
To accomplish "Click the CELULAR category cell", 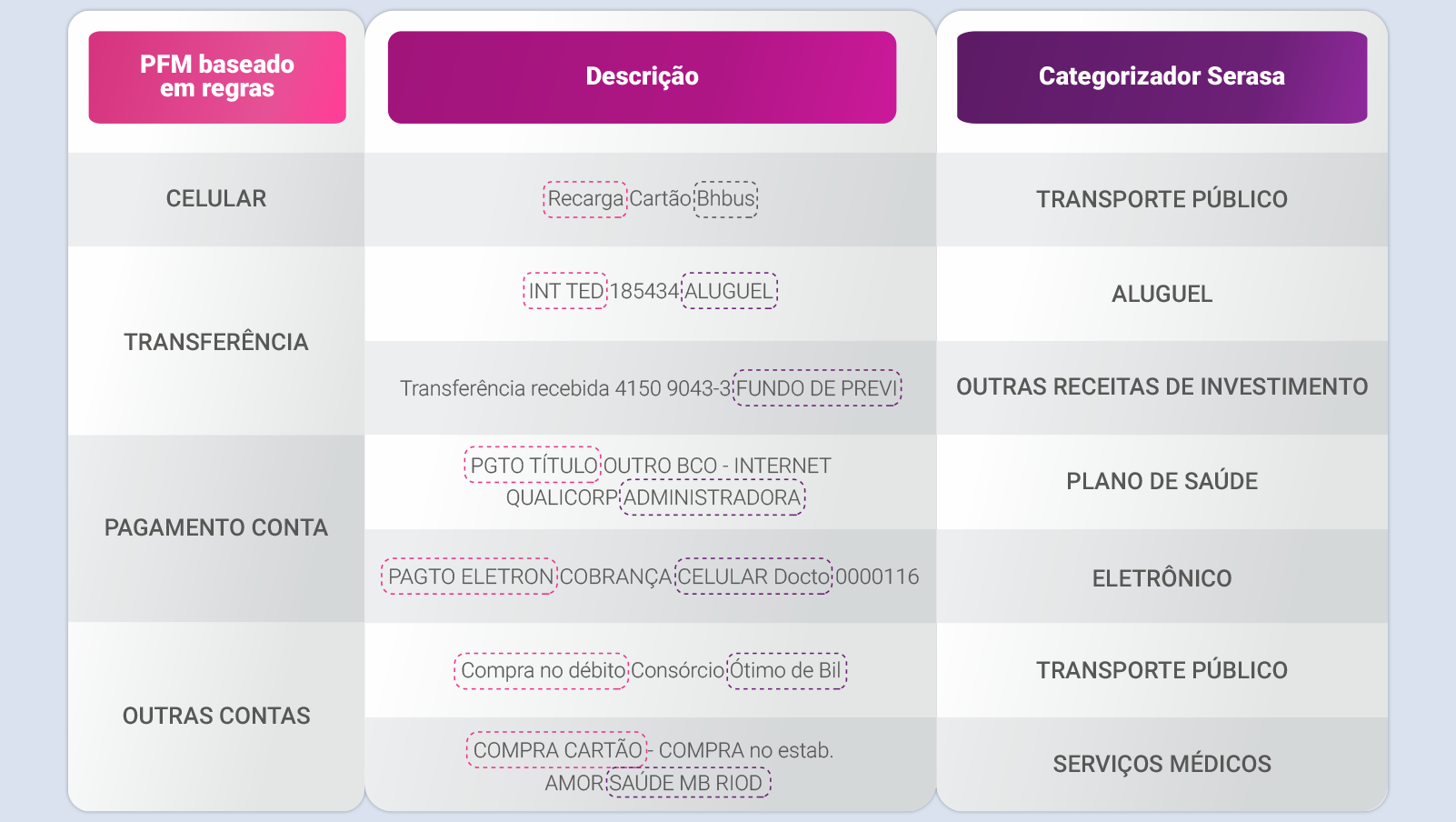I will [216, 199].
